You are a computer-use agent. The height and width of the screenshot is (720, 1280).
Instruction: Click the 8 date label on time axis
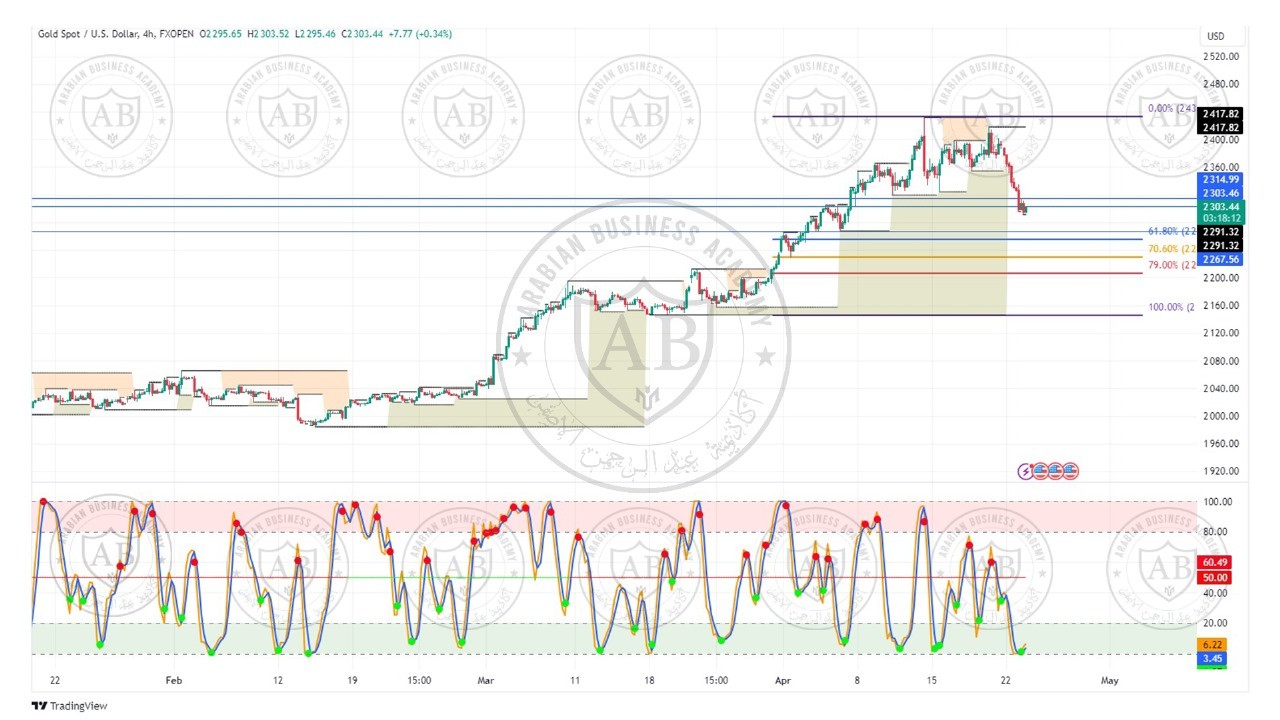coord(857,680)
